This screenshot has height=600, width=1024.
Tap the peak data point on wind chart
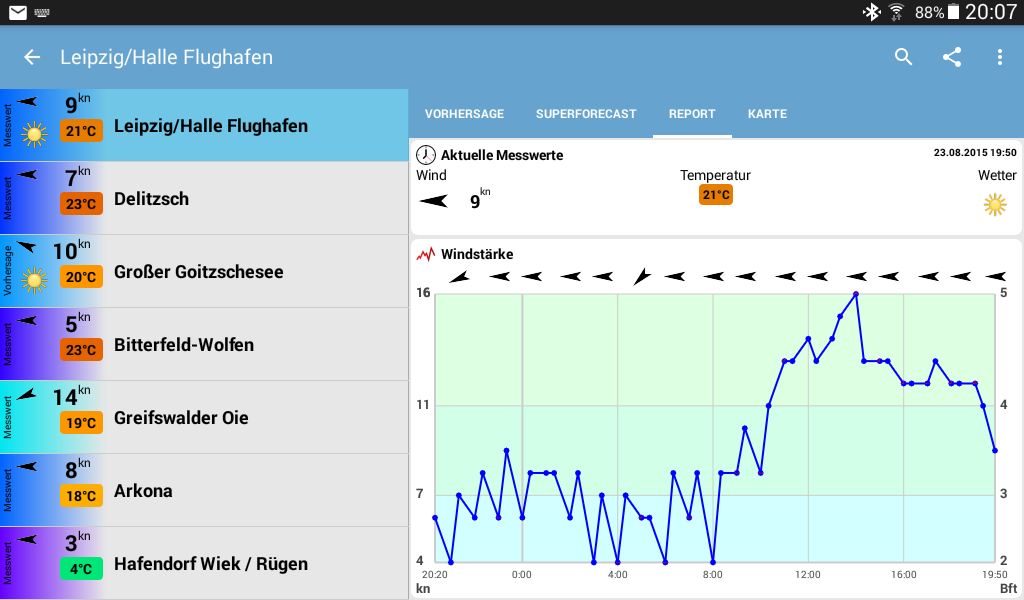856,294
